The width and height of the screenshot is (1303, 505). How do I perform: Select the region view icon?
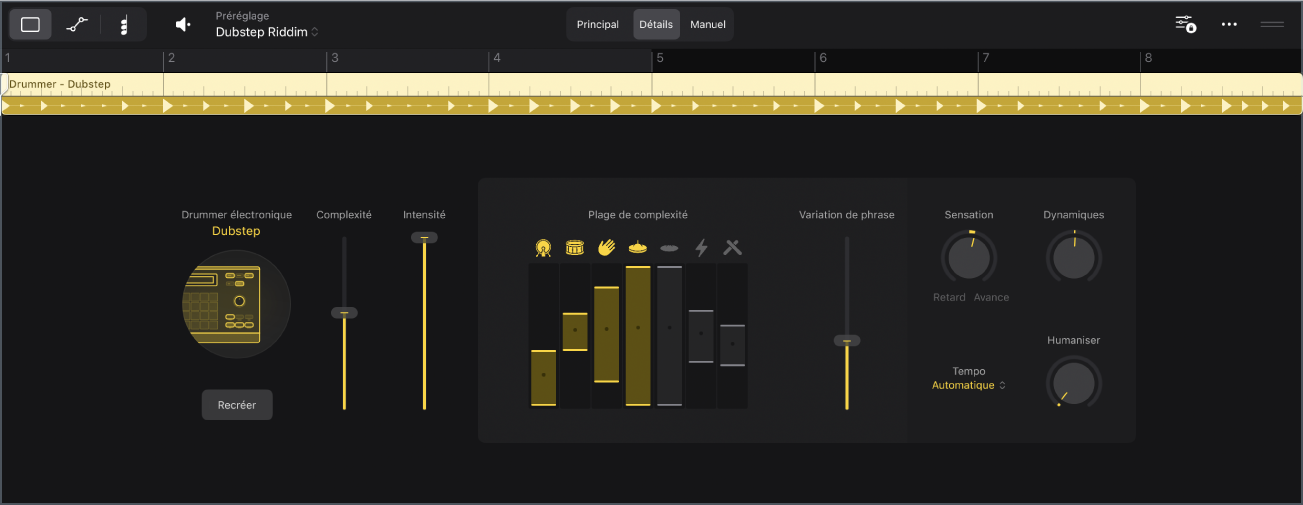[x=30, y=25]
